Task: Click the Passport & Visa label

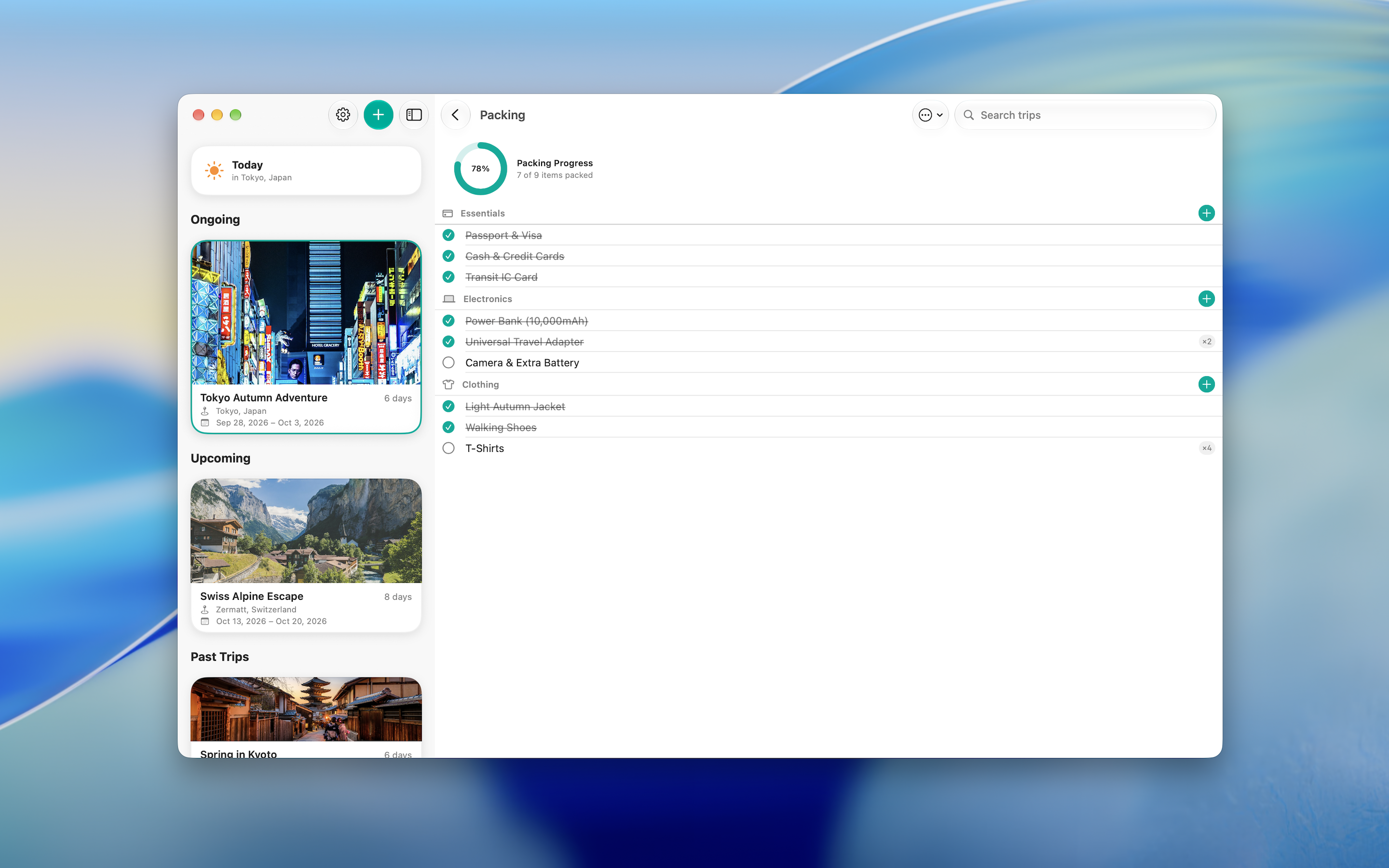Action: [504, 235]
